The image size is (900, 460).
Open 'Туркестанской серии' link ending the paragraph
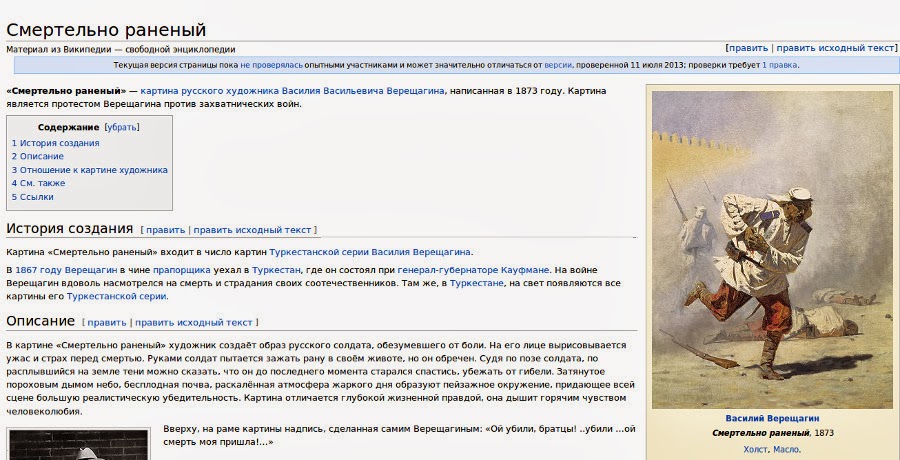point(117,297)
